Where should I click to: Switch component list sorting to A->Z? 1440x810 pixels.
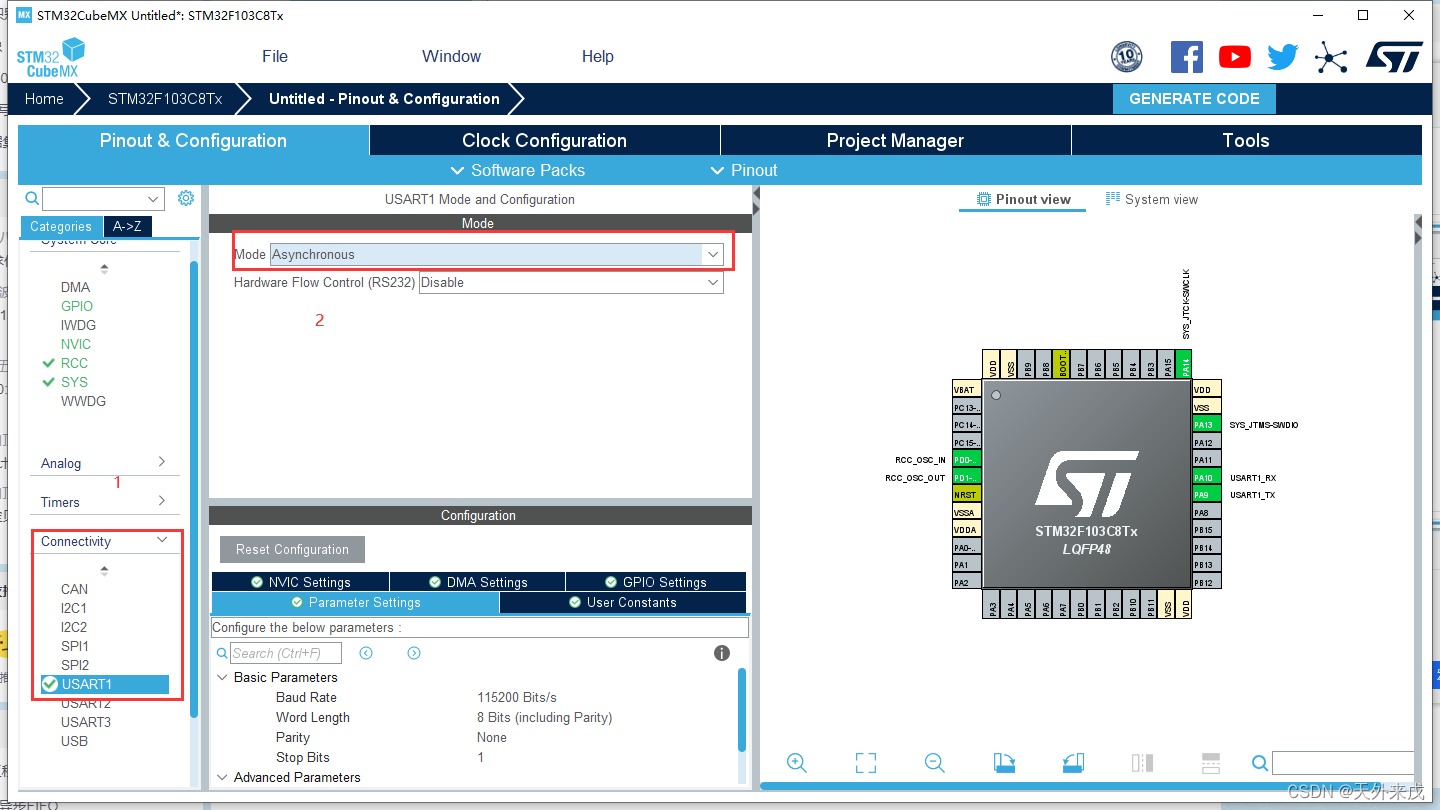[127, 227]
